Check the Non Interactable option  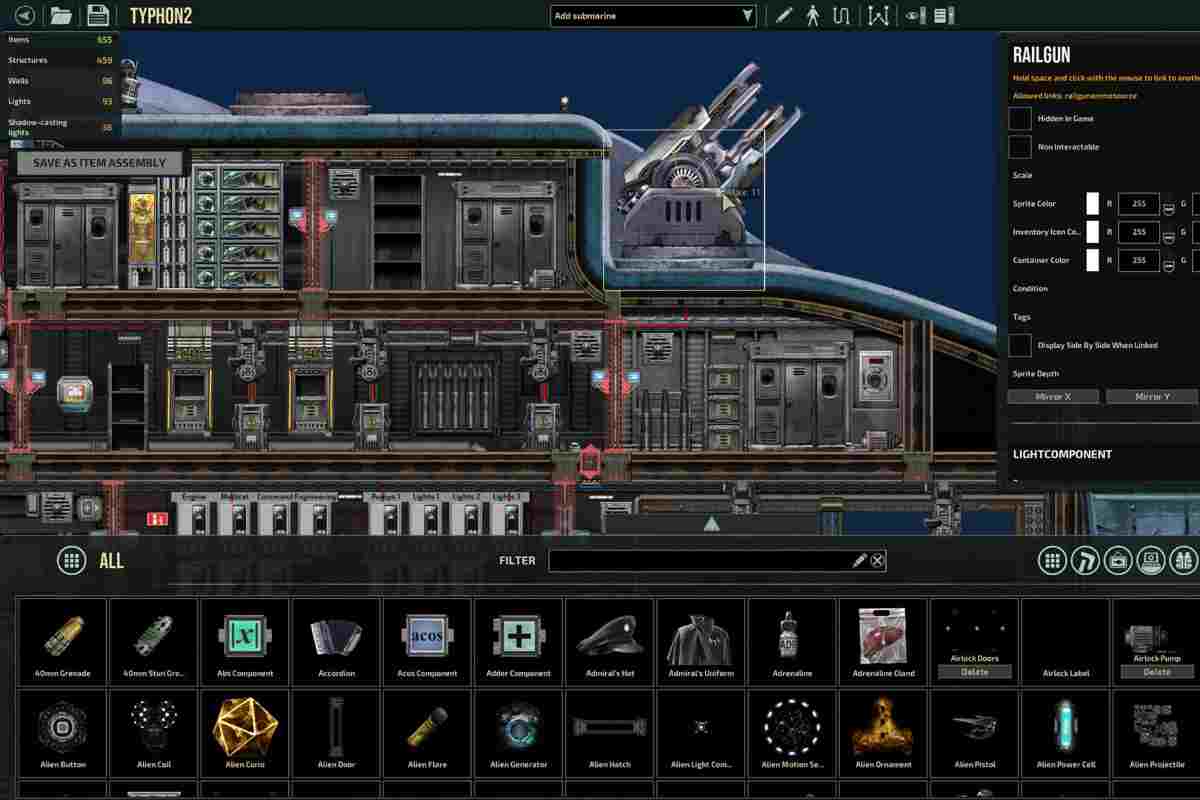[1020, 147]
